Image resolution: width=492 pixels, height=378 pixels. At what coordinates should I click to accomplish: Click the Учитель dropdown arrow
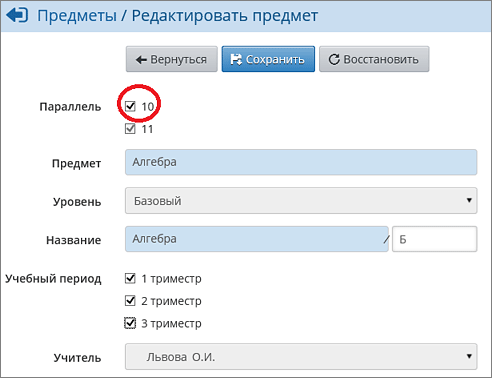tap(469, 356)
